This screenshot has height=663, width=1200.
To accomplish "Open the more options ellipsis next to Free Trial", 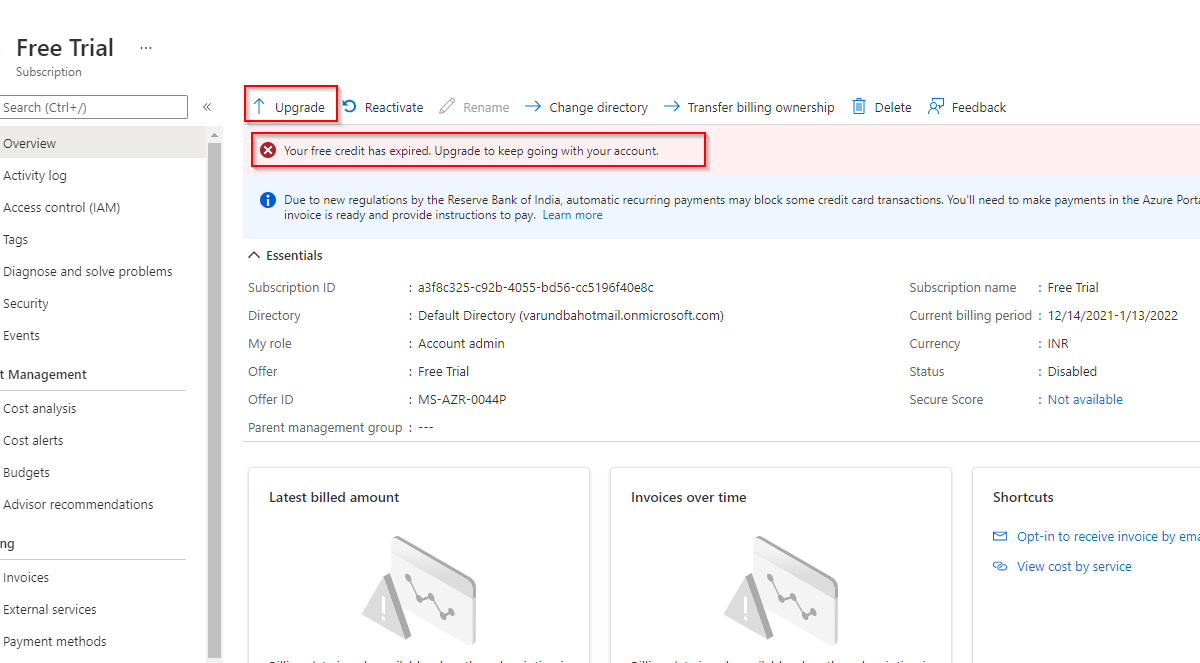I will point(146,47).
